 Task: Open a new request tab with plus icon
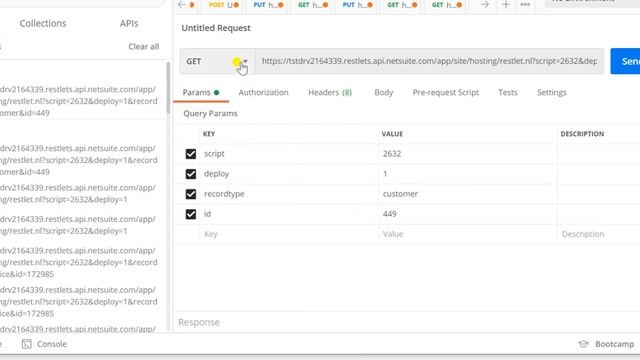[x=506, y=5]
